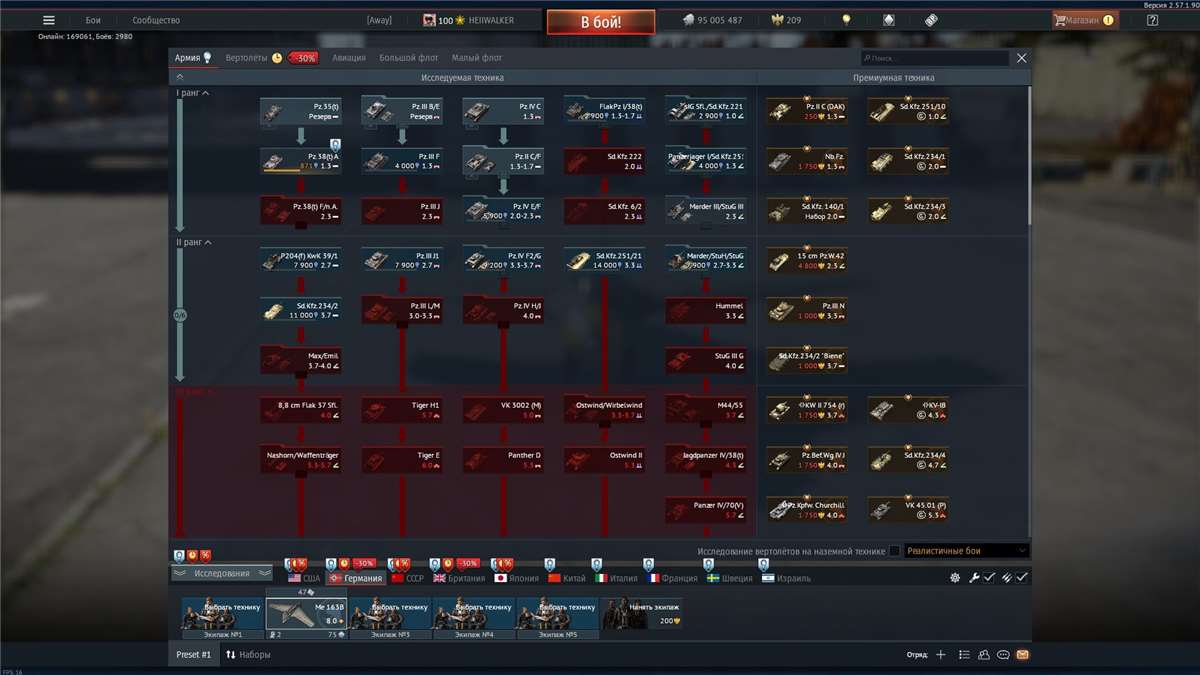The width and height of the screenshot is (1200, 675).
Task: Open crew slot settings gear icon
Action: click(955, 578)
